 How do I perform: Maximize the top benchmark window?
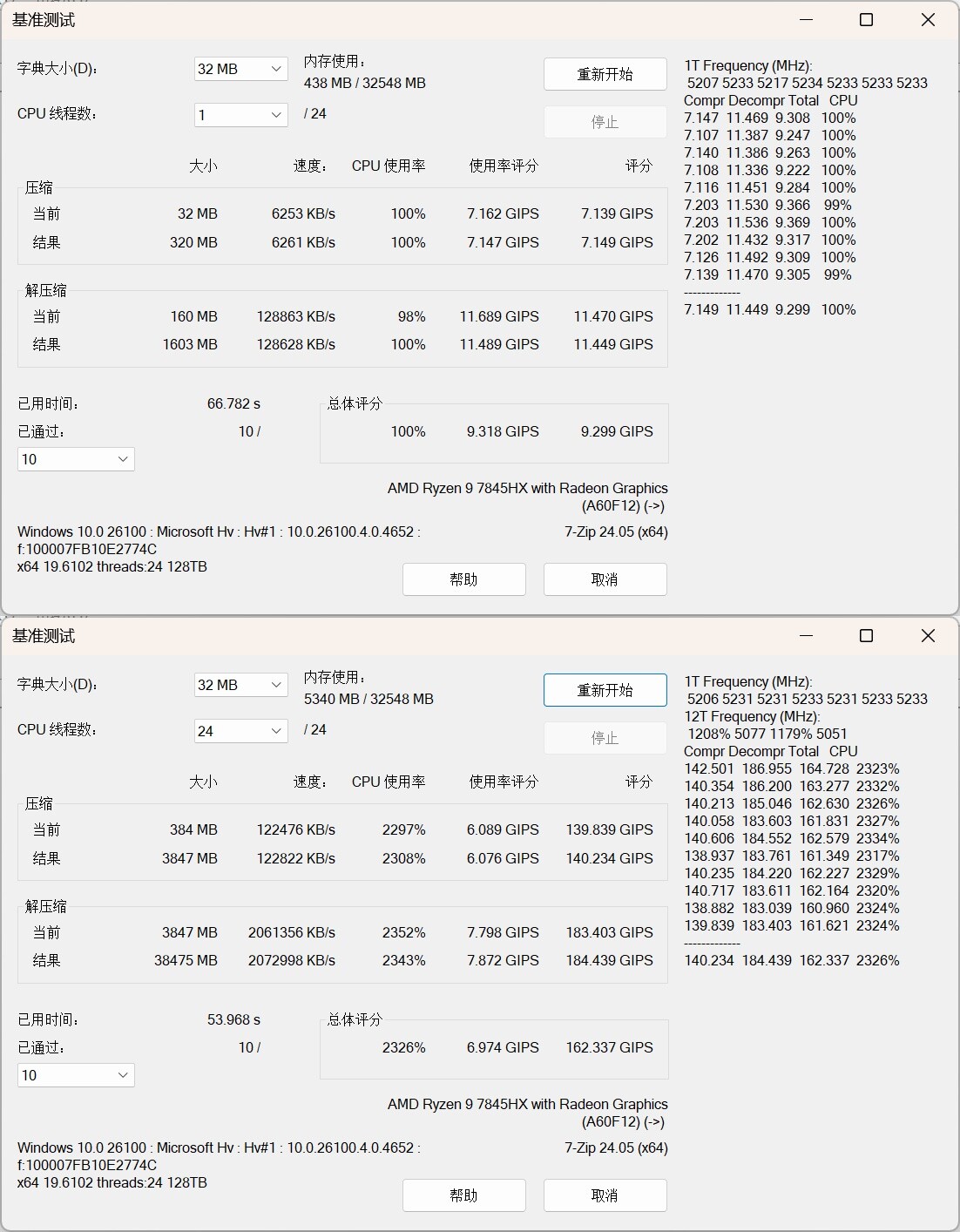[x=866, y=19]
